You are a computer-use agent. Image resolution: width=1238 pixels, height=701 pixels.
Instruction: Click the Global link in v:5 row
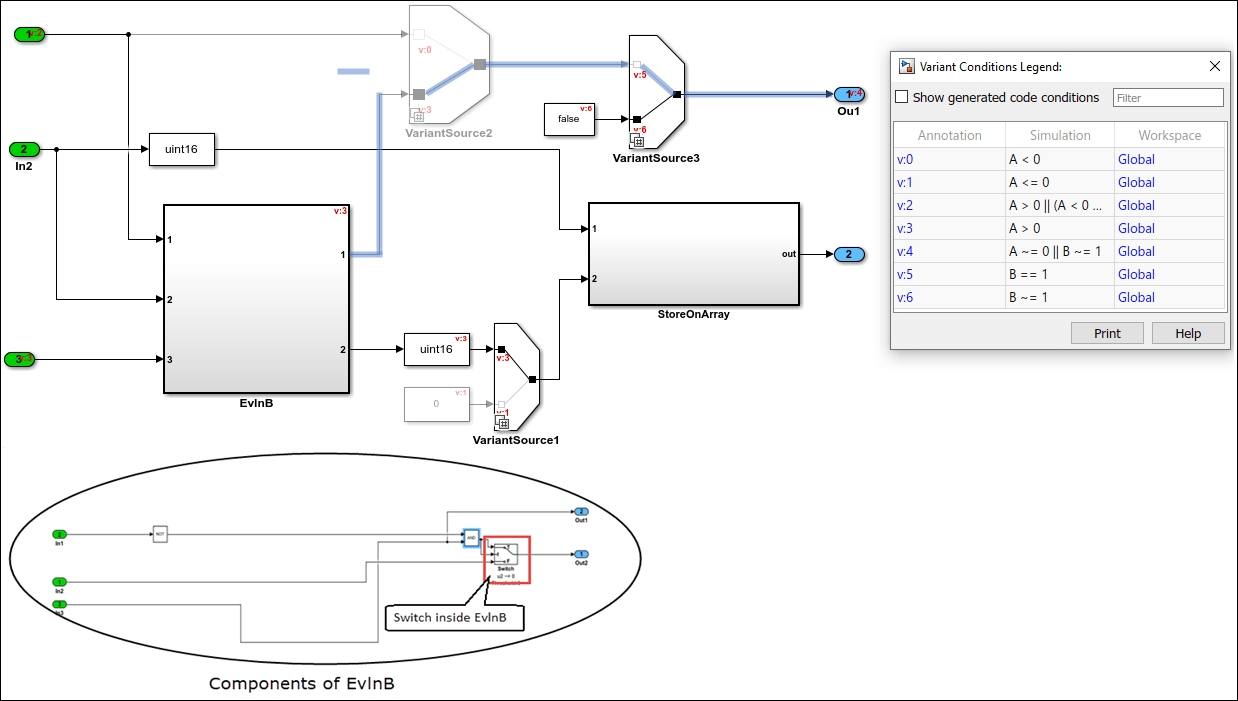coord(1136,274)
